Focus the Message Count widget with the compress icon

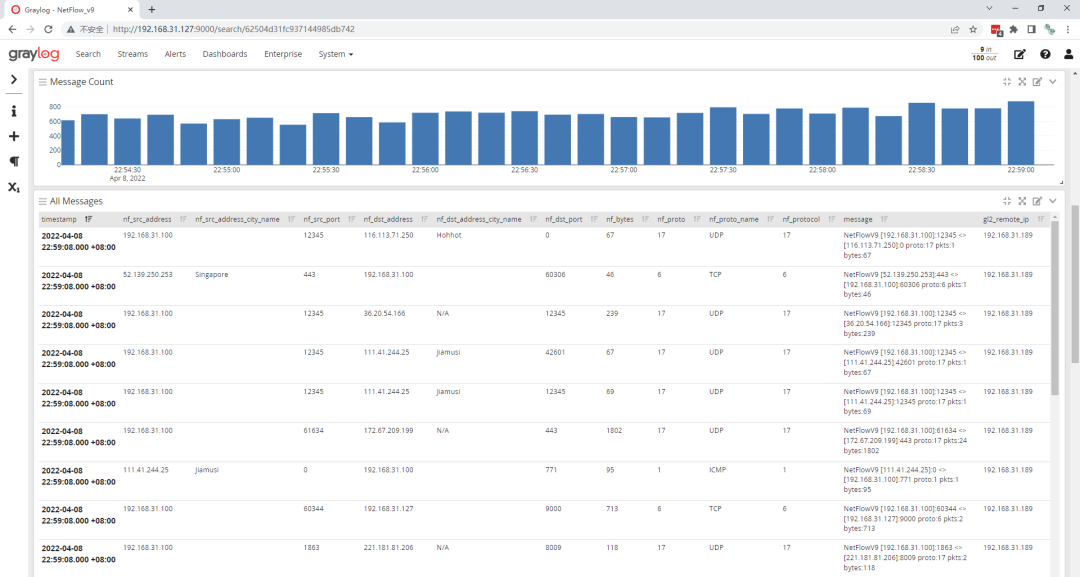(1007, 82)
